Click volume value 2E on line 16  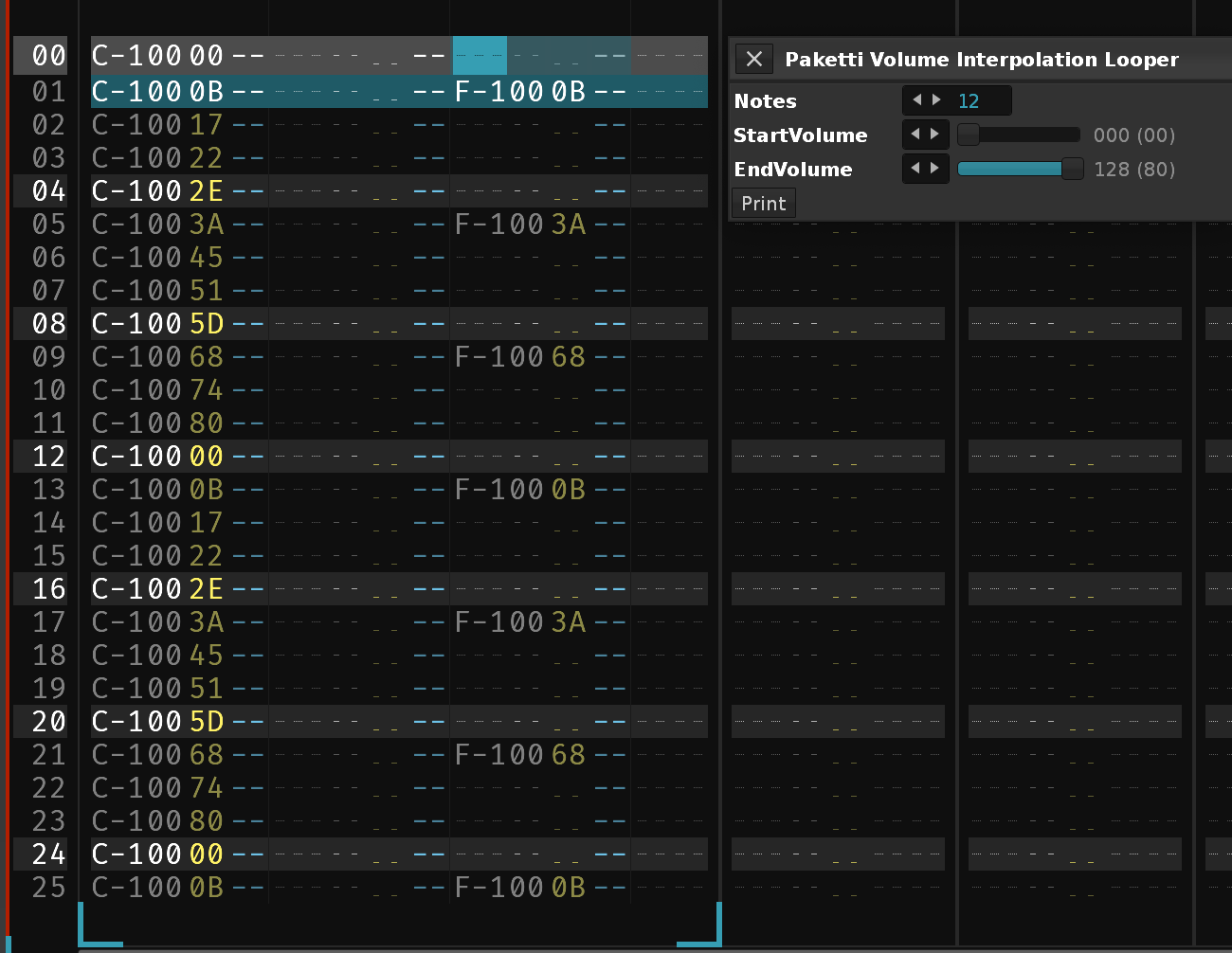[207, 589]
